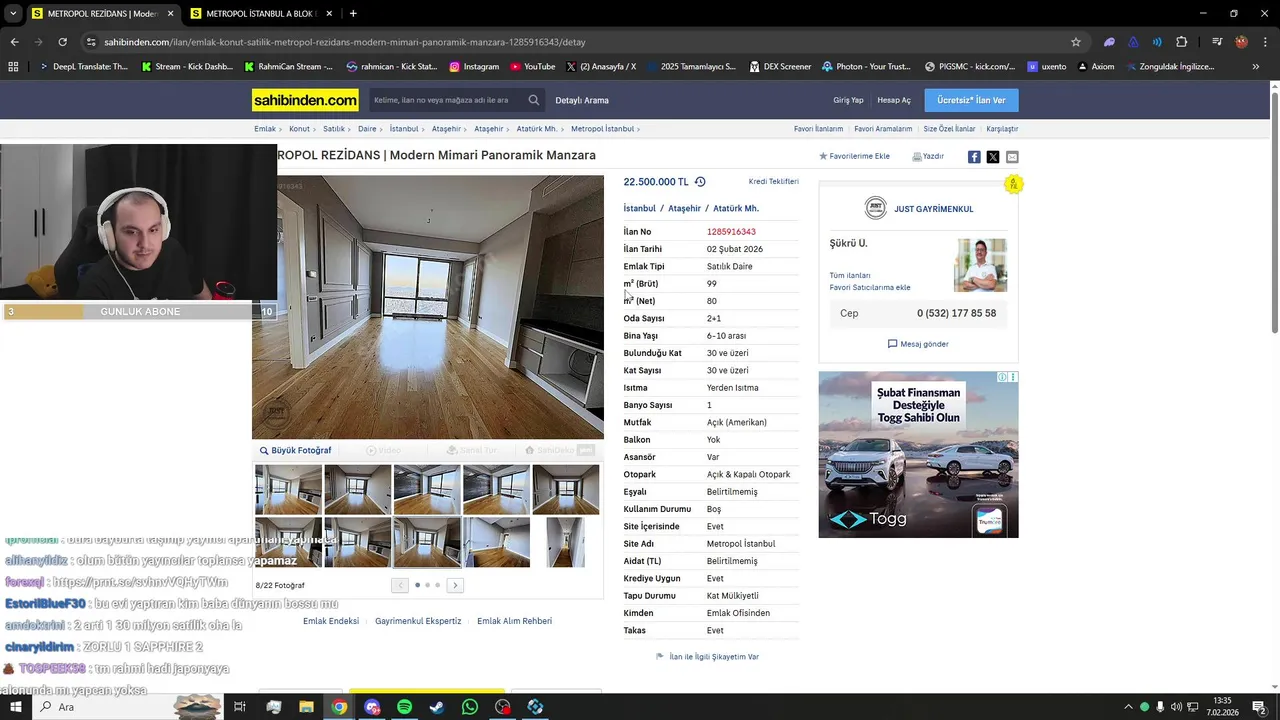Viewport: 1280px width, 720px height.
Task: Open Task View in the taskbar
Action: pos(240,707)
